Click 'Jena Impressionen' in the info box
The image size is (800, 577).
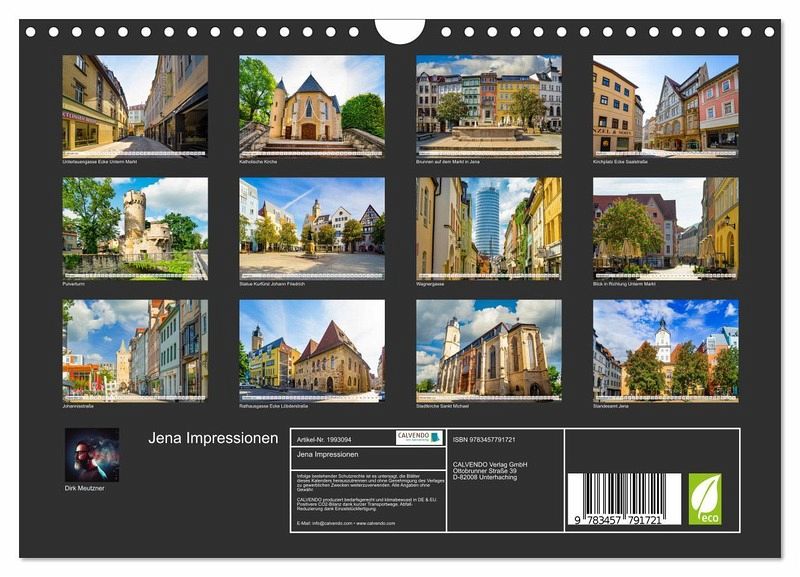328,454
